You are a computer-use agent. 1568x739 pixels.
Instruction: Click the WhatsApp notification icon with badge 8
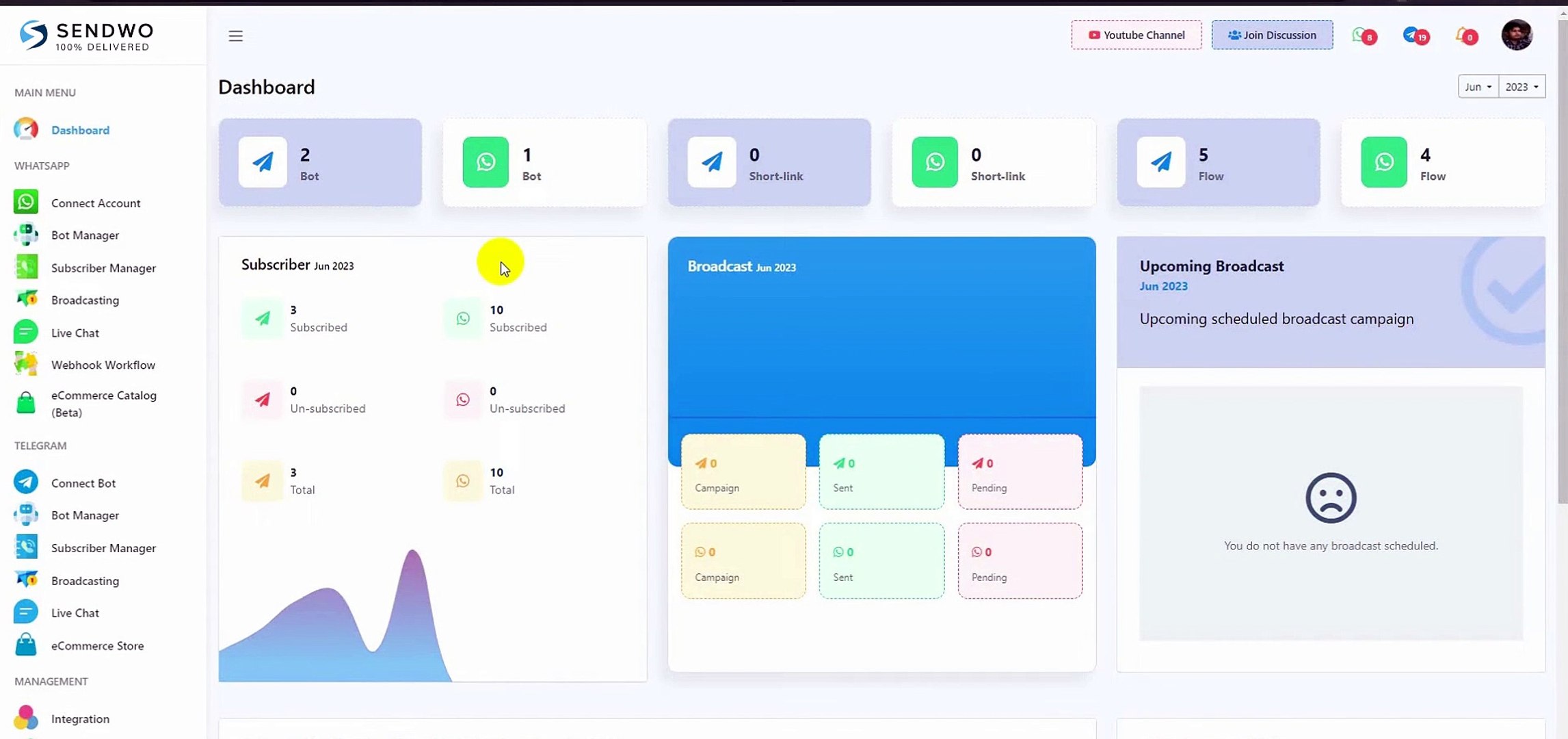pyautogui.click(x=1363, y=36)
